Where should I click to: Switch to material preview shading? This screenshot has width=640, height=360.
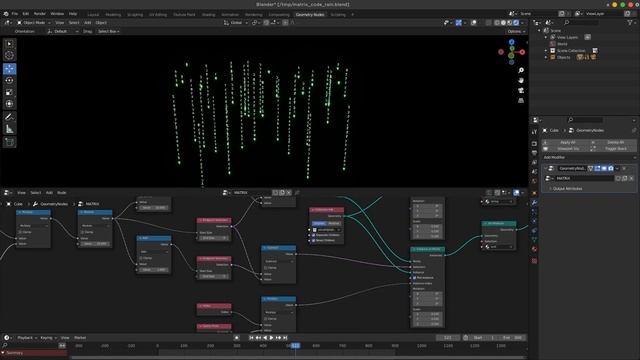click(509, 22)
